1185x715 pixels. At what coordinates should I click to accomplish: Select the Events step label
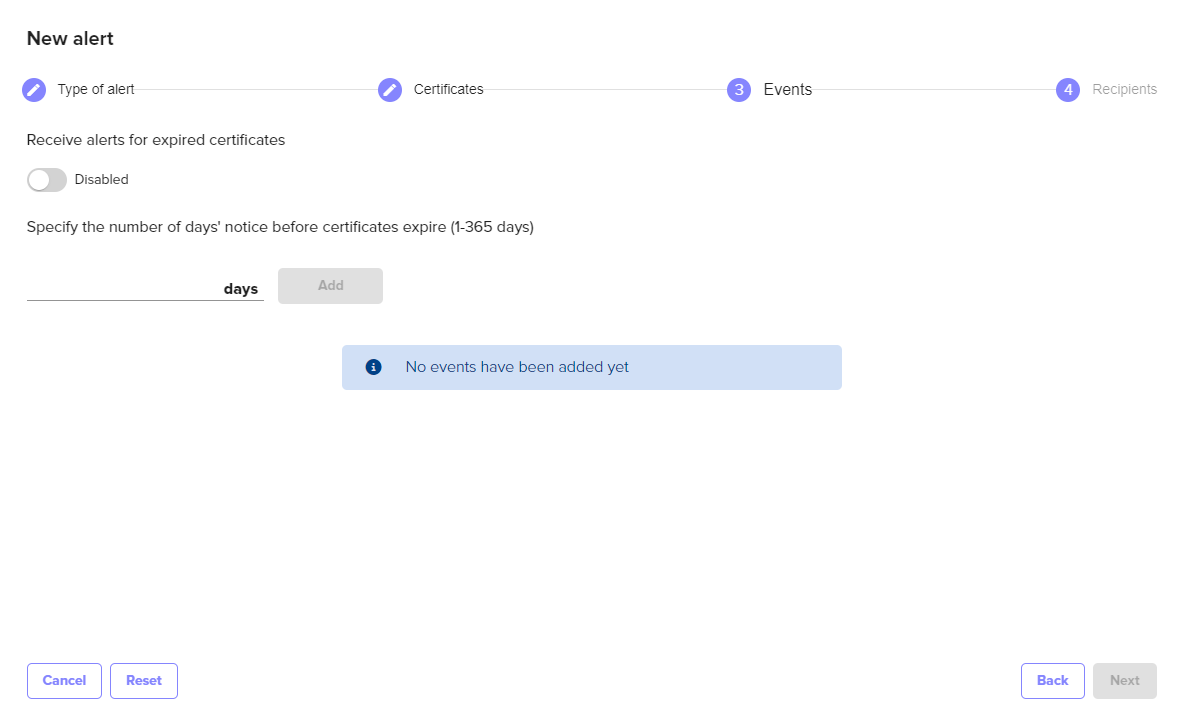788,90
